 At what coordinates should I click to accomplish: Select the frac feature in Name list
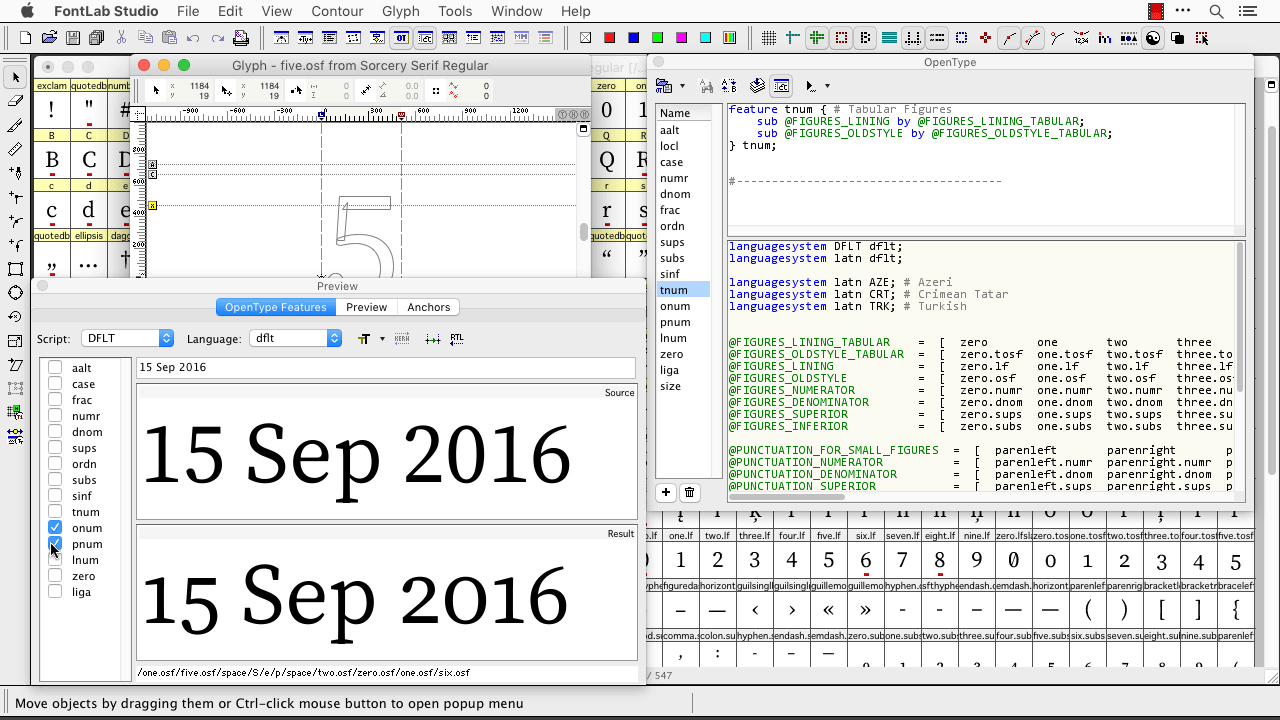pyautogui.click(x=683, y=210)
